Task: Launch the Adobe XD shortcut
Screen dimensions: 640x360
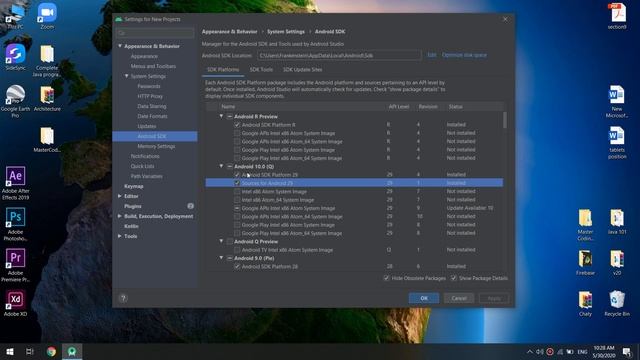Action: tap(15, 303)
